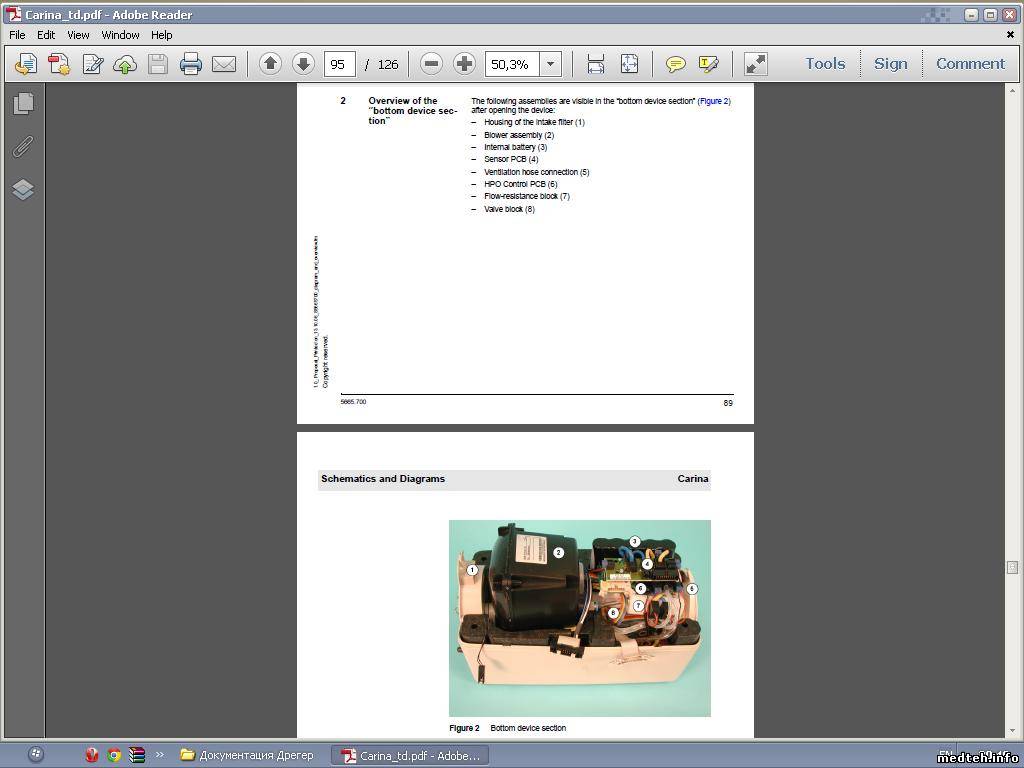Viewport: 1024px width, 768px height.
Task: Open the Sign pane
Action: pos(890,63)
